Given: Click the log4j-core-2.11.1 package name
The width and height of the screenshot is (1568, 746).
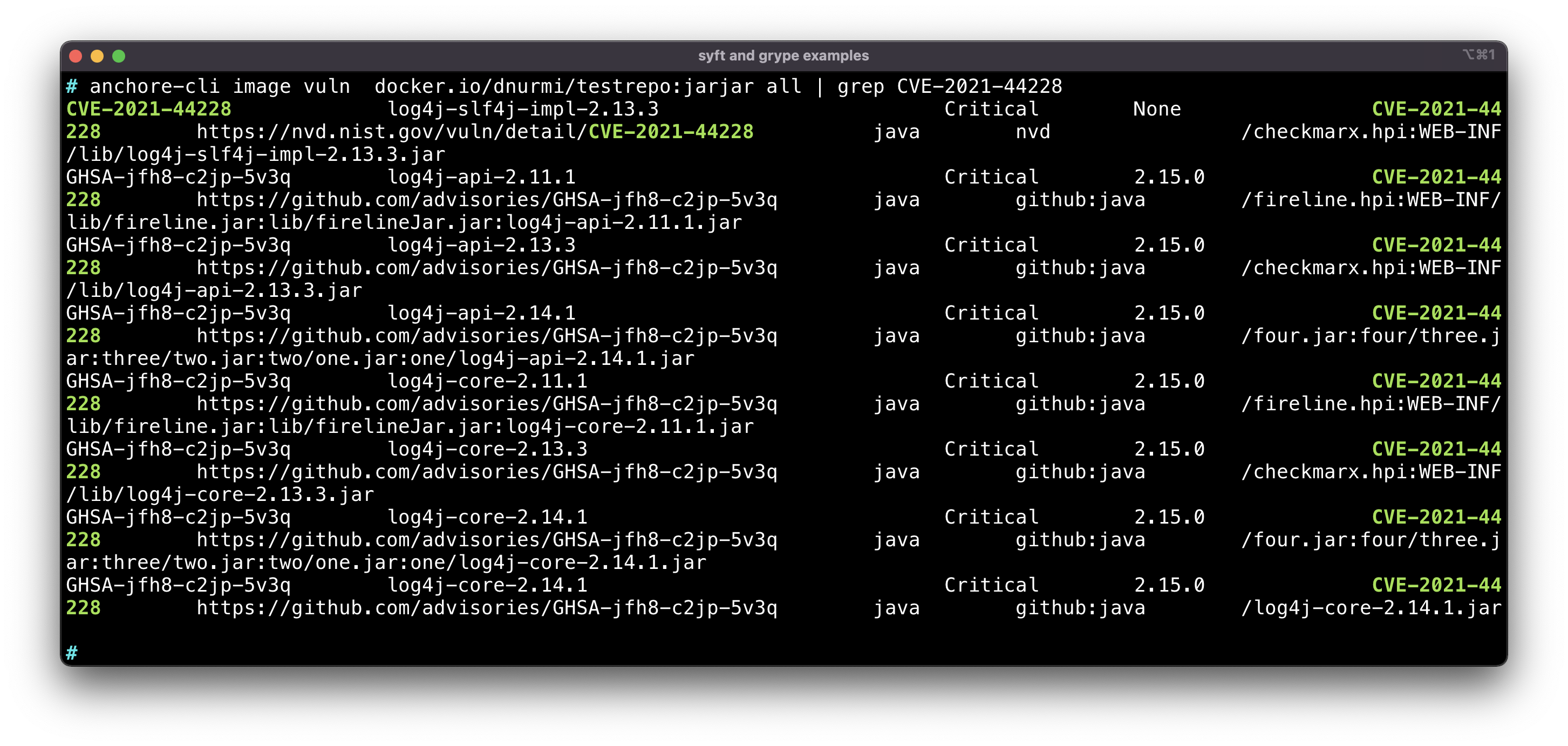Looking at the screenshot, I should pos(488,381).
